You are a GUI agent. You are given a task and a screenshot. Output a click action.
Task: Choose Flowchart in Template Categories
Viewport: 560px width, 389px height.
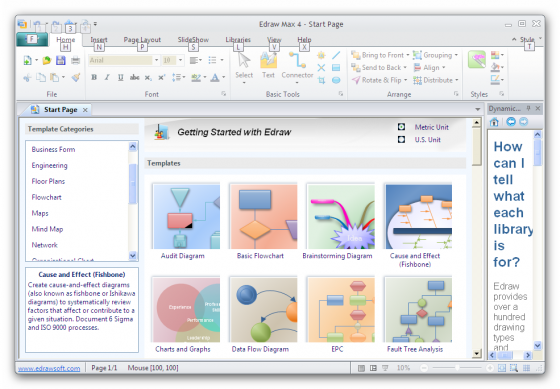(46, 197)
